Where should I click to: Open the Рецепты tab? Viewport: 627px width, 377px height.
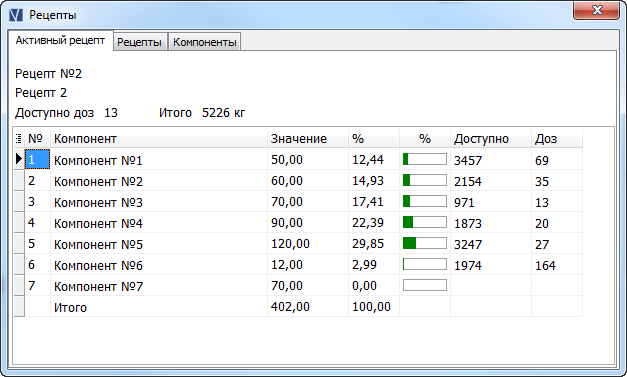140,42
